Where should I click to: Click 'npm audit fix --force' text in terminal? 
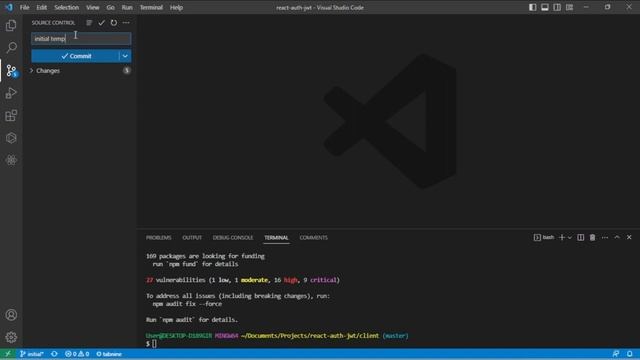pyautogui.click(x=187, y=304)
